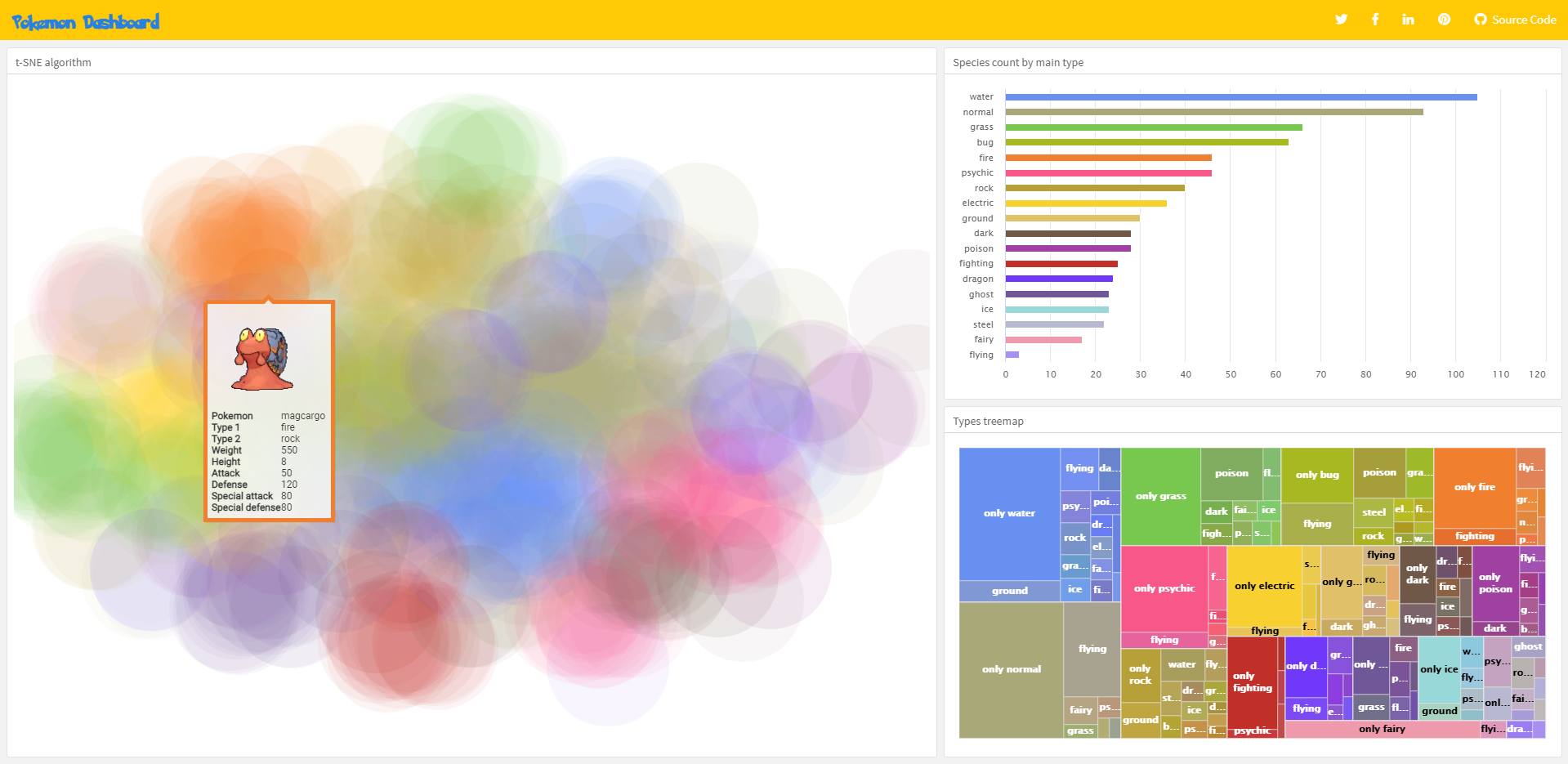Select the 'only fire' treemap block
This screenshot has width=1568, height=764.
tap(1474, 487)
